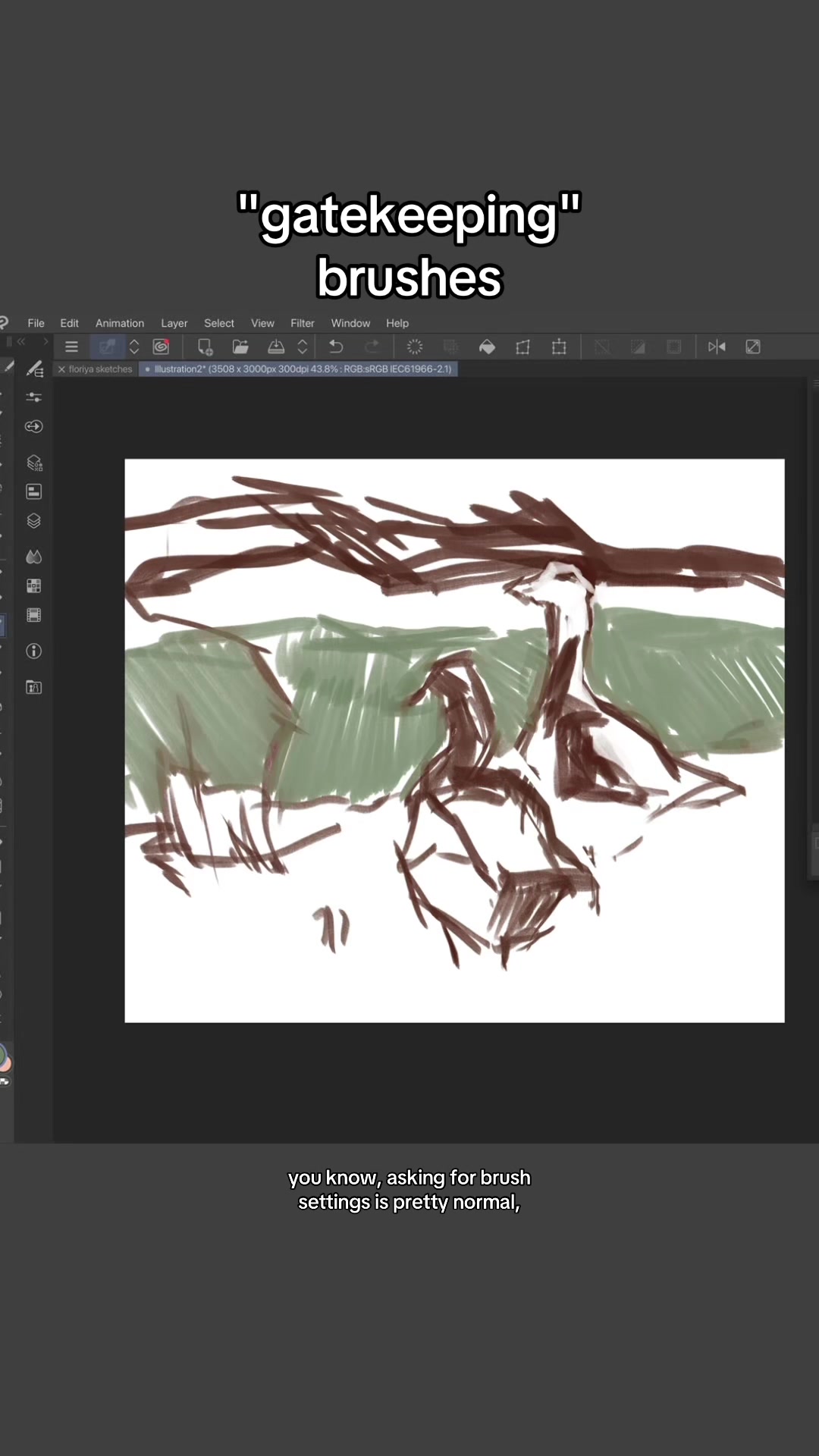Open the Animation menu
This screenshot has width=819, height=1456.
[x=120, y=323]
